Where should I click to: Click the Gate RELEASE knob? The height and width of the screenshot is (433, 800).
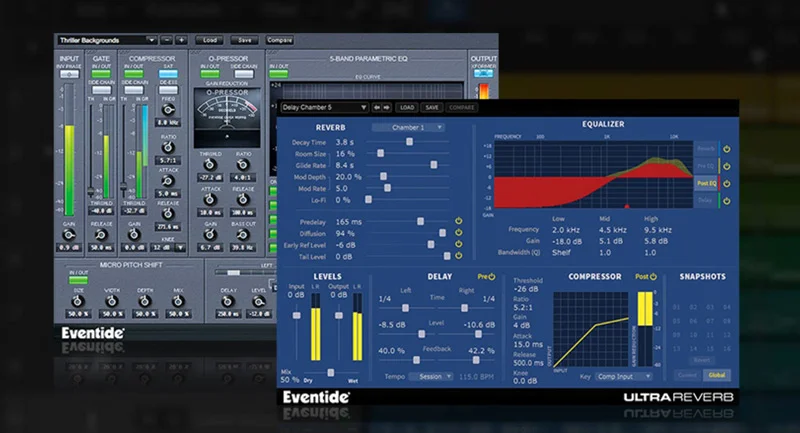coord(101,235)
